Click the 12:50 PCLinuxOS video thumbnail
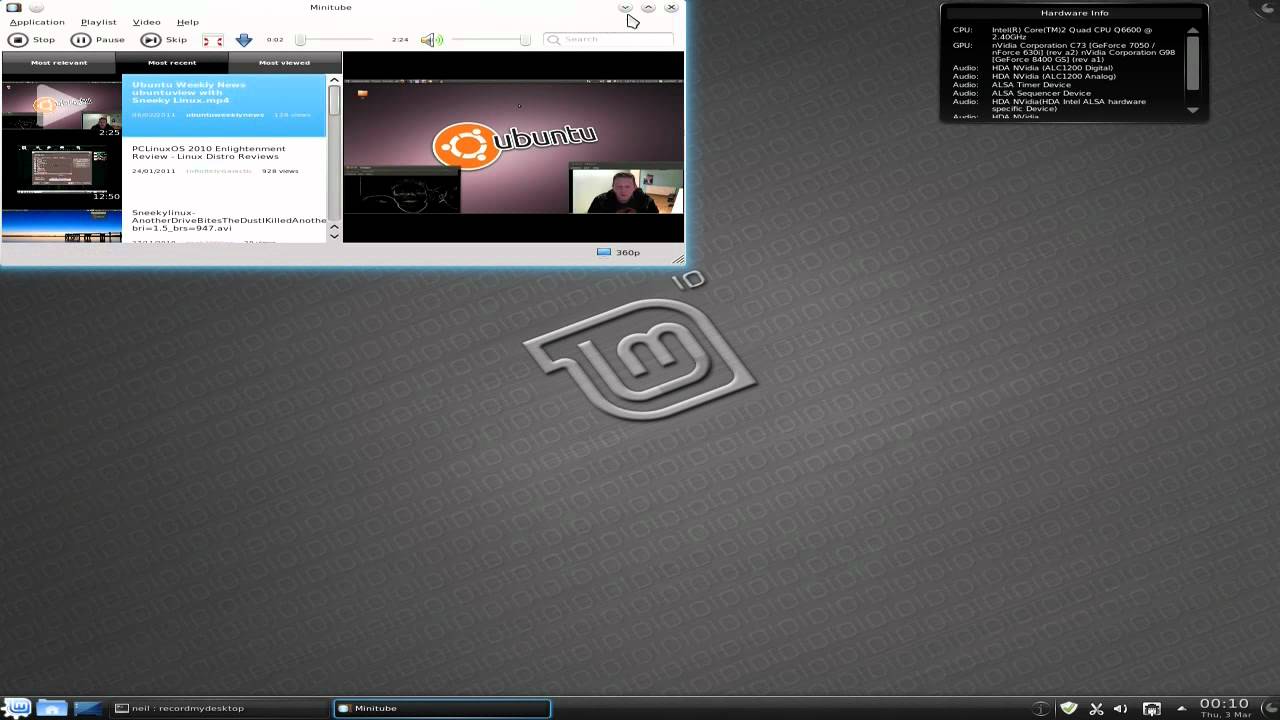1280x720 pixels. pos(61,170)
